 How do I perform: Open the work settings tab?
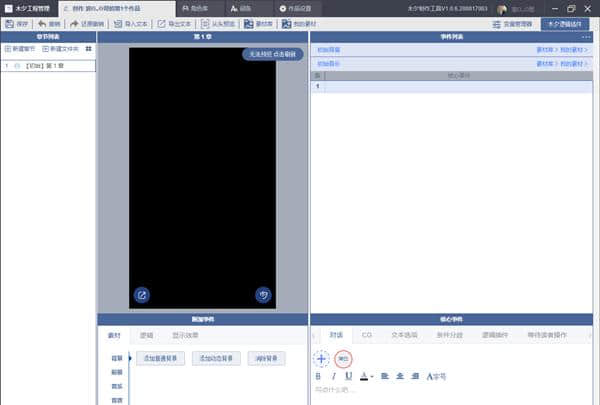(x=298, y=8)
